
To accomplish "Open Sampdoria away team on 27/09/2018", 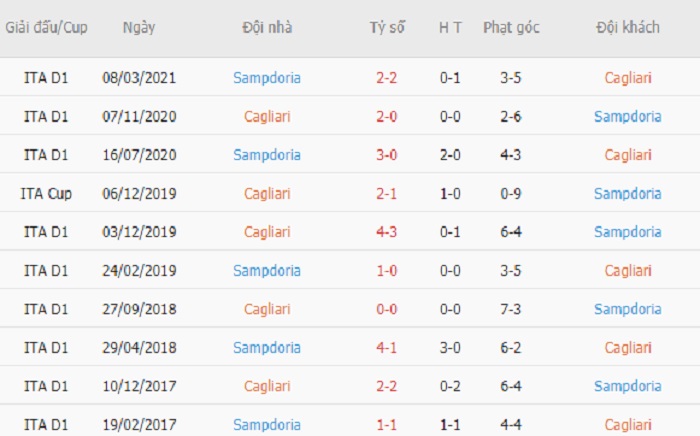I will click(628, 309).
